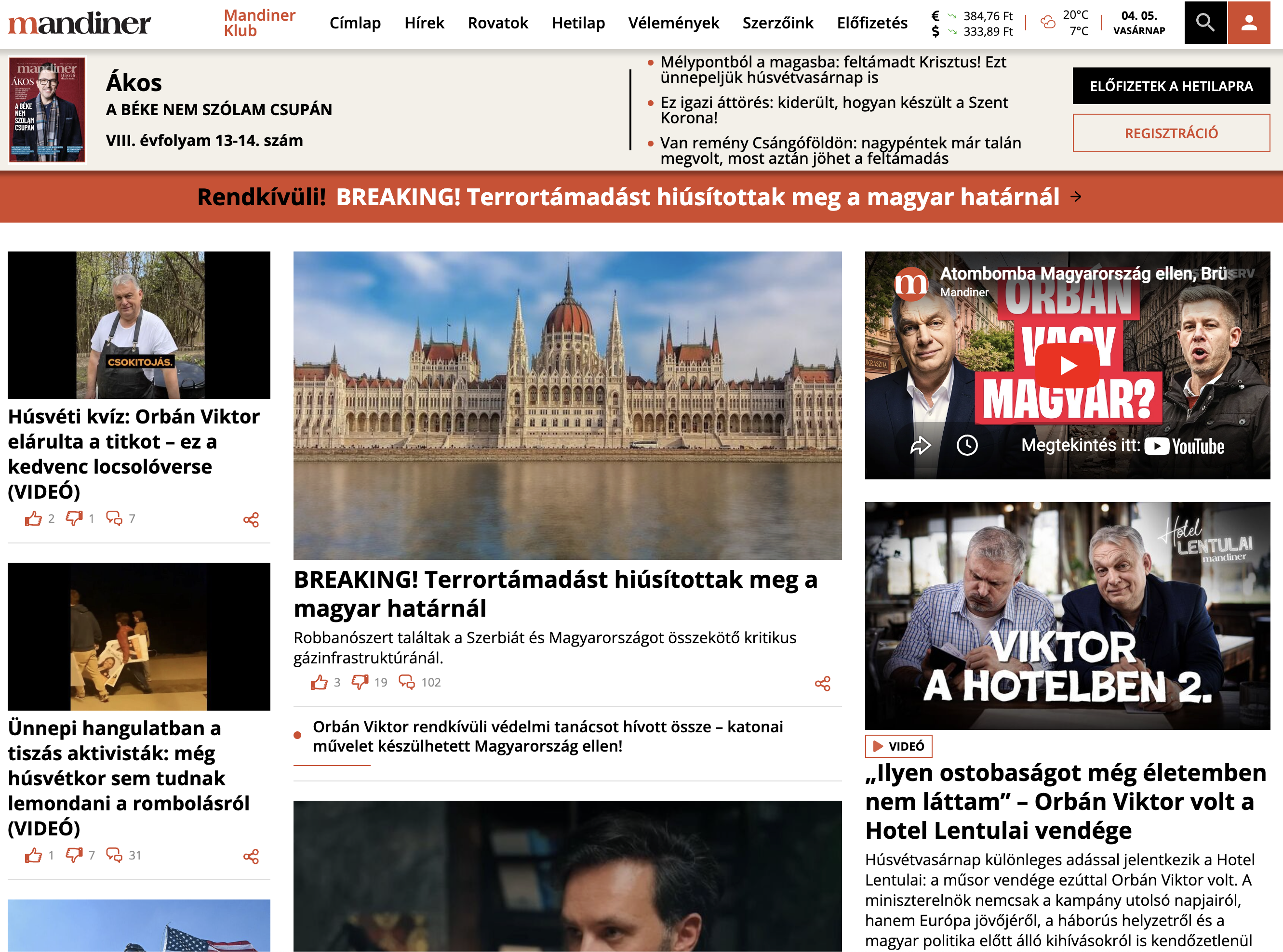Open the Mandiner Klub link
This screenshot has width=1283, height=952.
tap(259, 23)
